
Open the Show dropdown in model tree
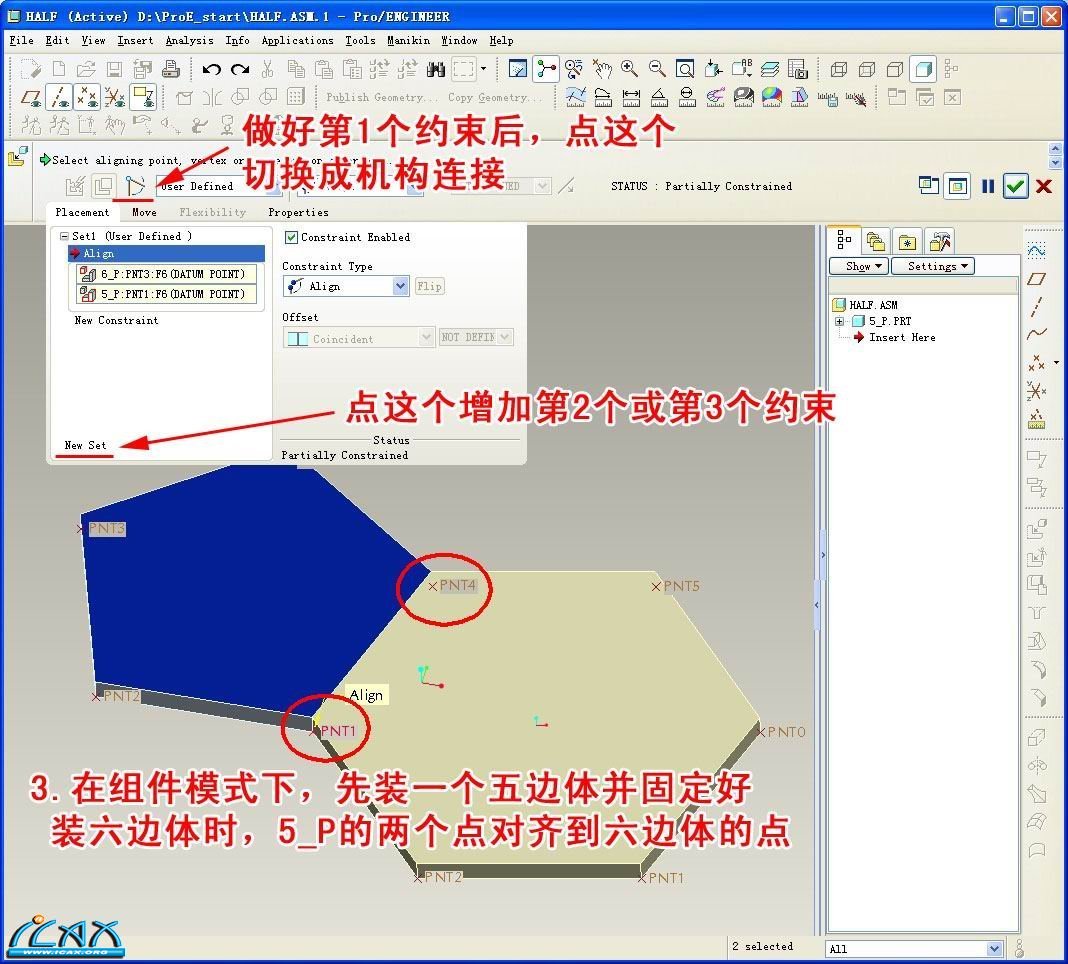pyautogui.click(x=859, y=266)
